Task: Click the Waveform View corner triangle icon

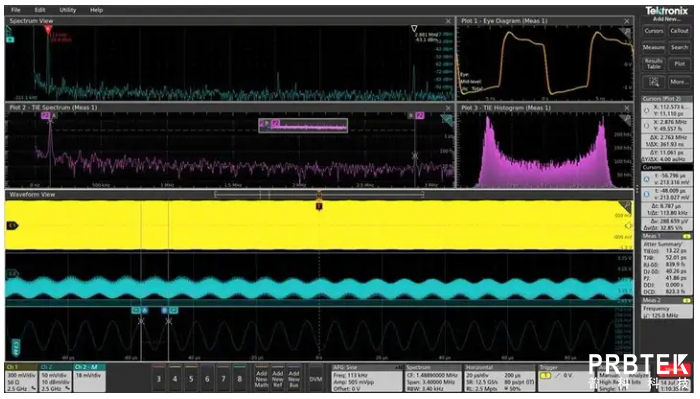Action: (625, 206)
